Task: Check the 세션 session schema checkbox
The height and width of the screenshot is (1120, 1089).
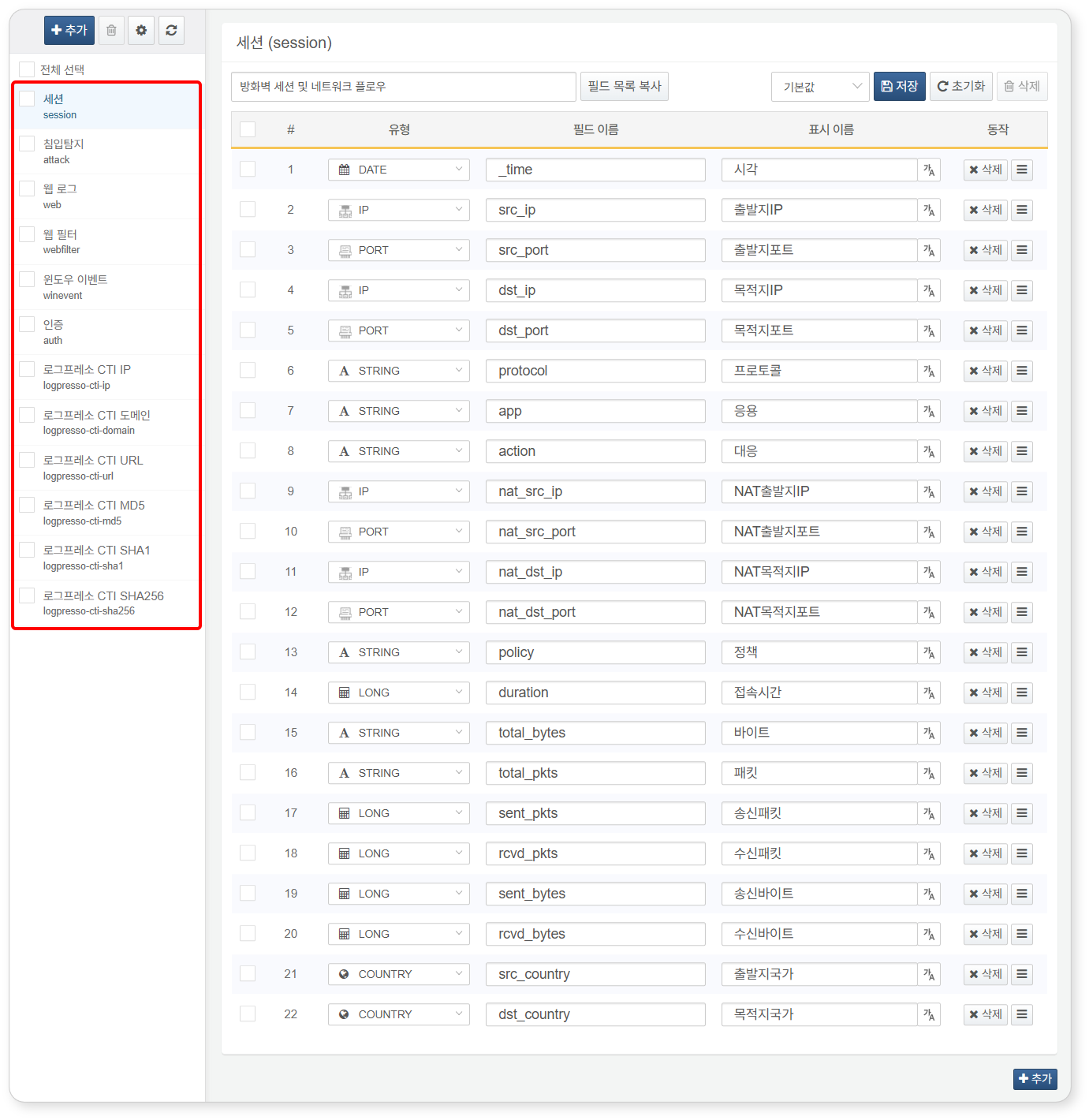Action: [27, 99]
